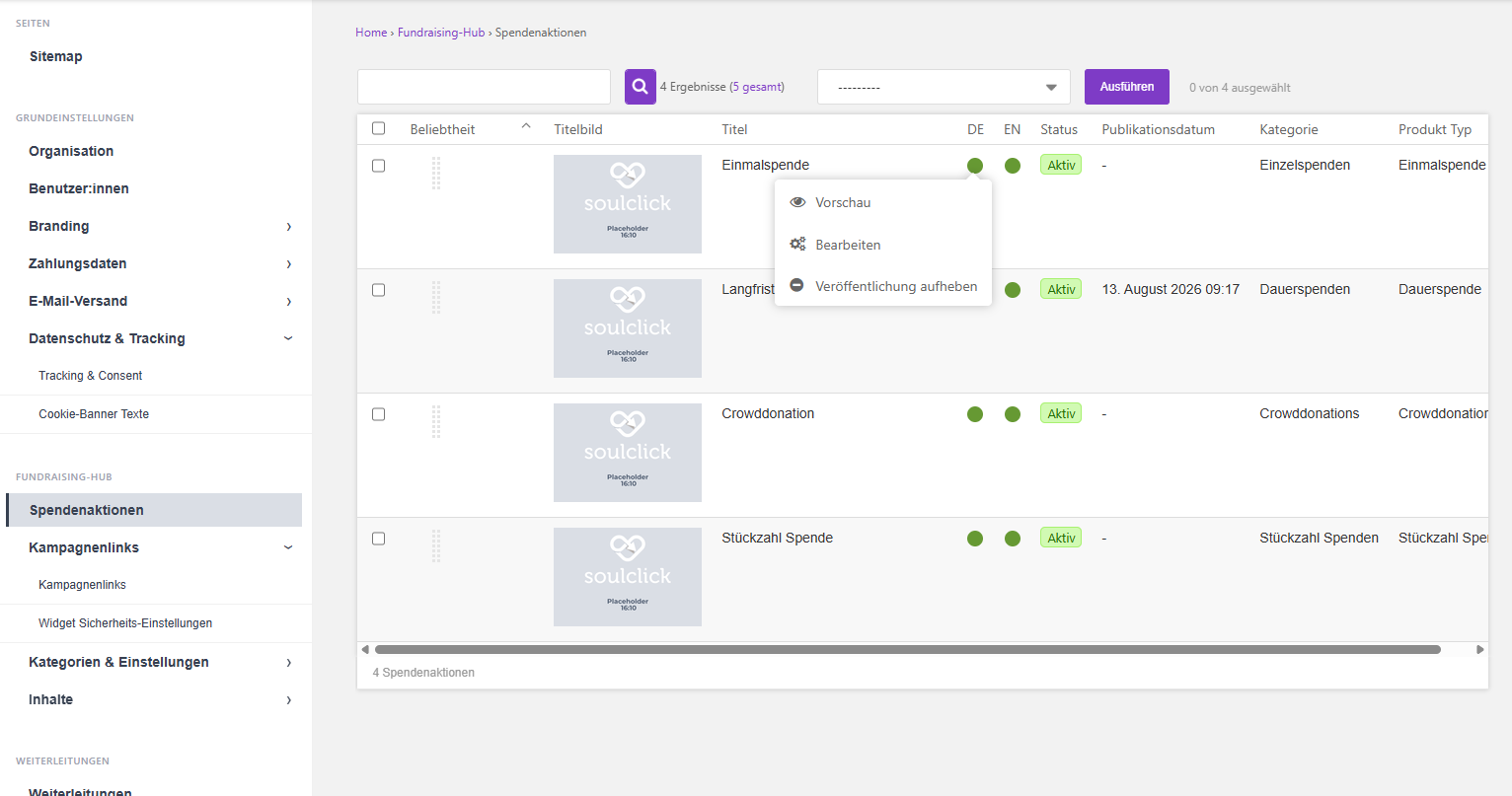Click the right arrow of horizontal scrollbar

point(1479,650)
